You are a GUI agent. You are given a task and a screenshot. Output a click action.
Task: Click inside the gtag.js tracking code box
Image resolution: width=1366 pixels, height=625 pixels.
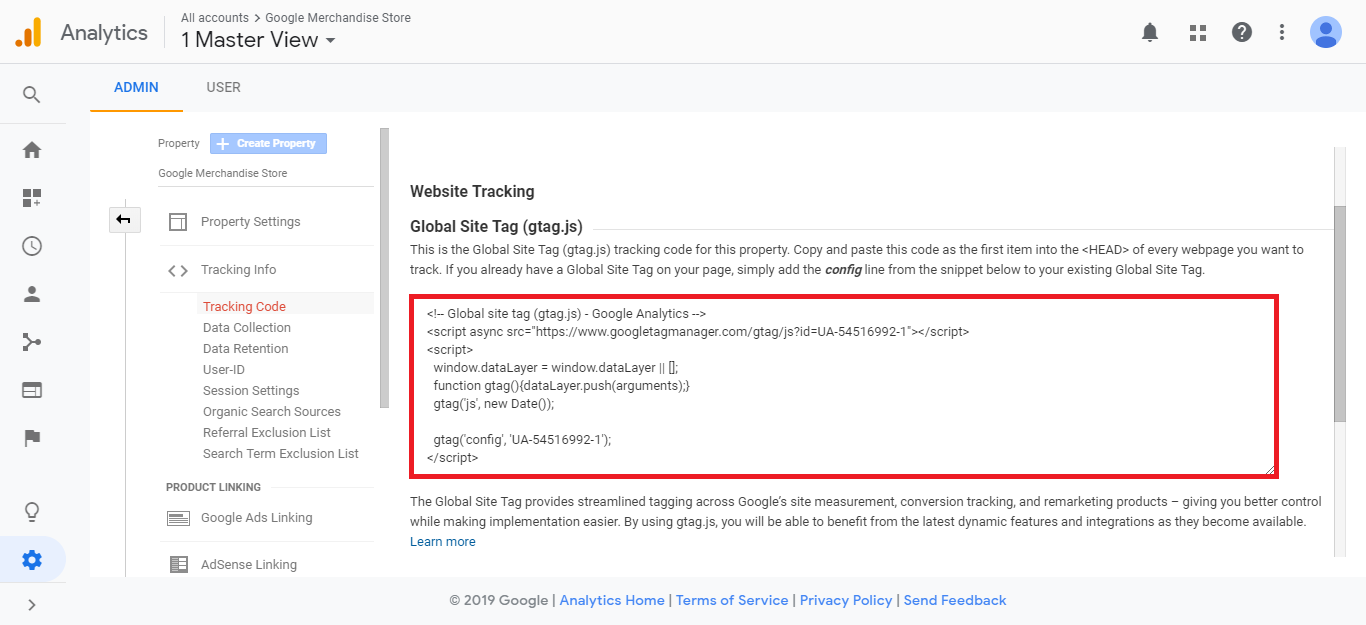[x=844, y=386]
